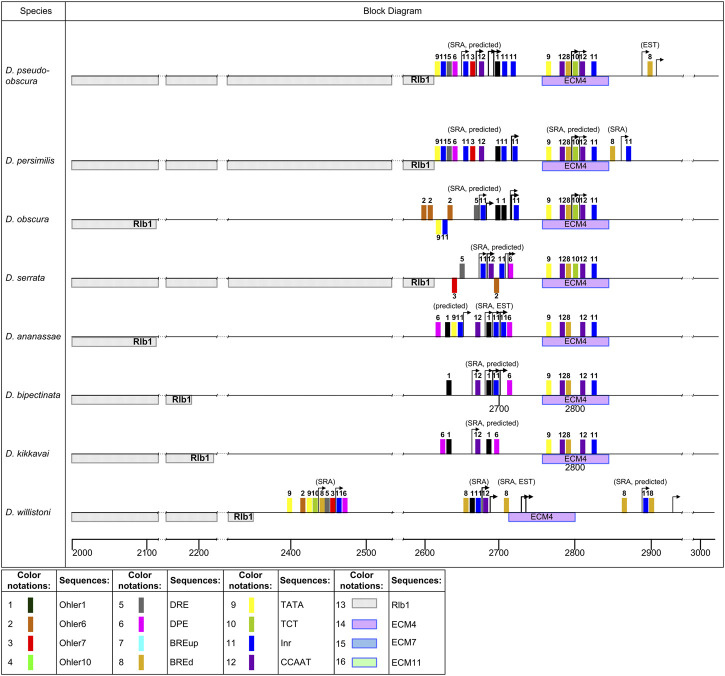The width and height of the screenshot is (725, 676).
Task: Click the (EST) annotation in D. pseudoobscura row
Action: tap(650, 45)
